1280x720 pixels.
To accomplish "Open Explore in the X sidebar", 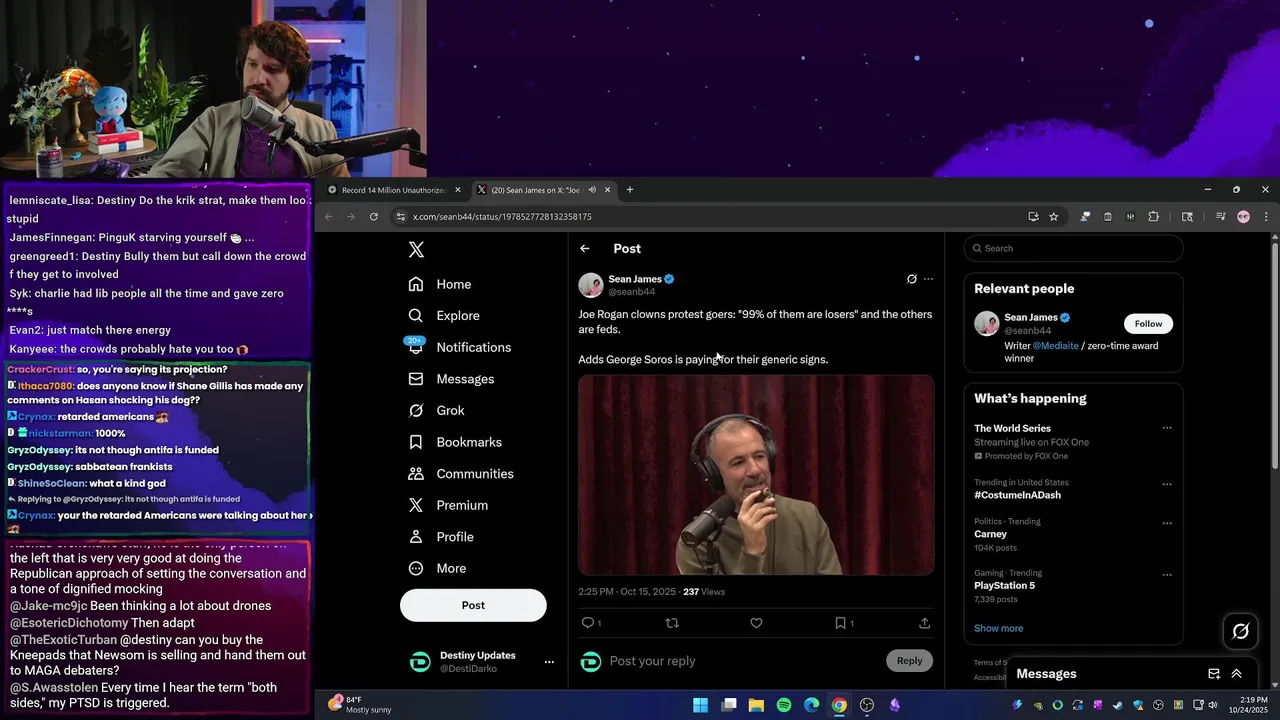I will click(444, 316).
